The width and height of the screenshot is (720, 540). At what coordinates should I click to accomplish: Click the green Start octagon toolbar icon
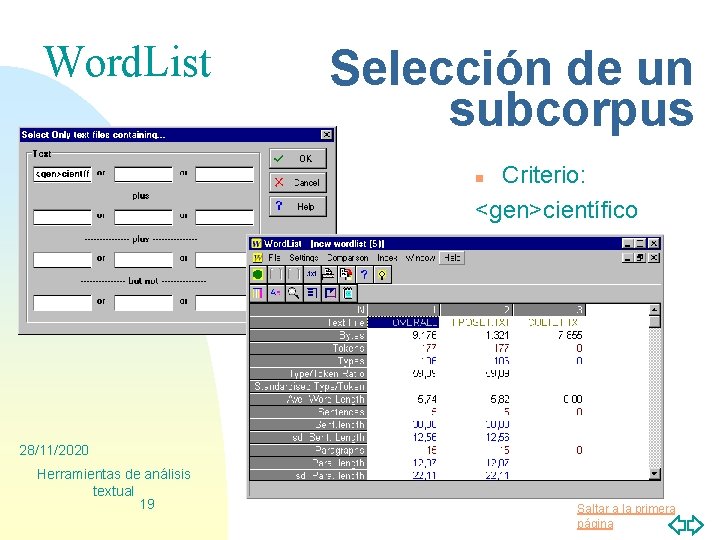click(258, 275)
